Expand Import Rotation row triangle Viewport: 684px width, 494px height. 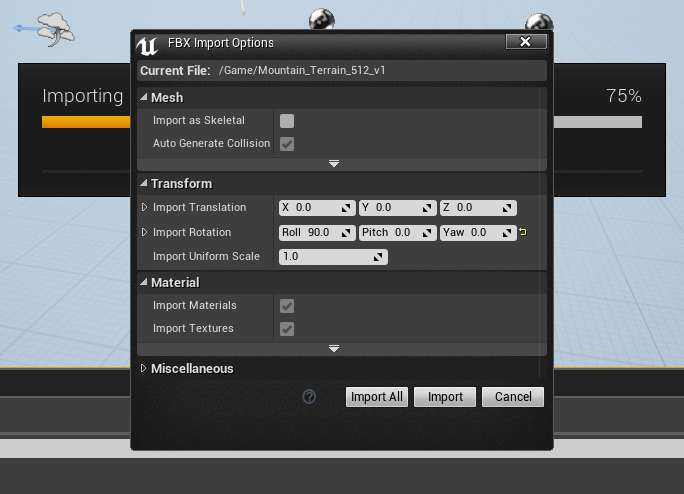click(x=144, y=232)
